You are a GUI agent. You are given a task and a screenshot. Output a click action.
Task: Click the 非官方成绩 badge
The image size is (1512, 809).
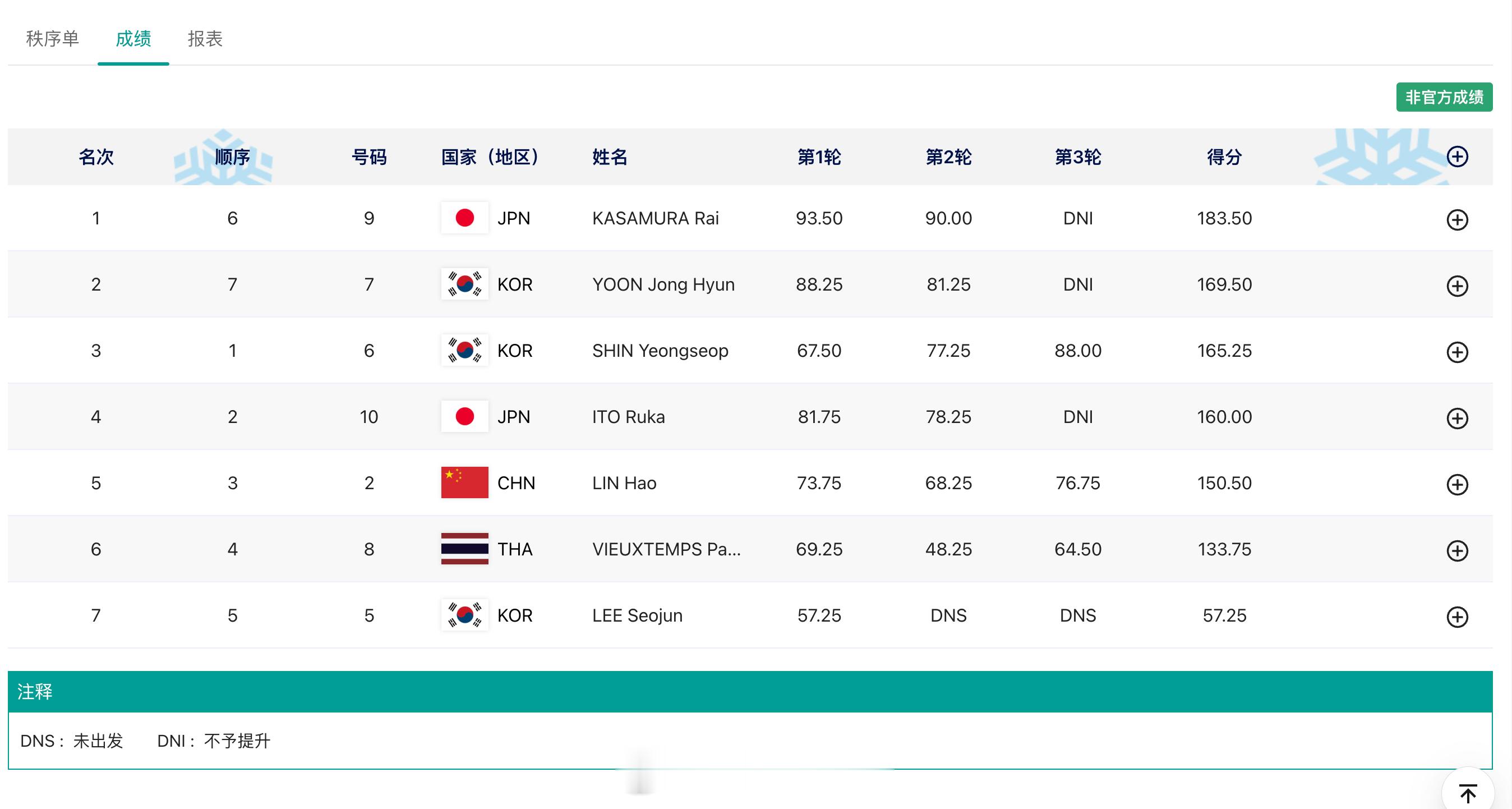click(1444, 97)
